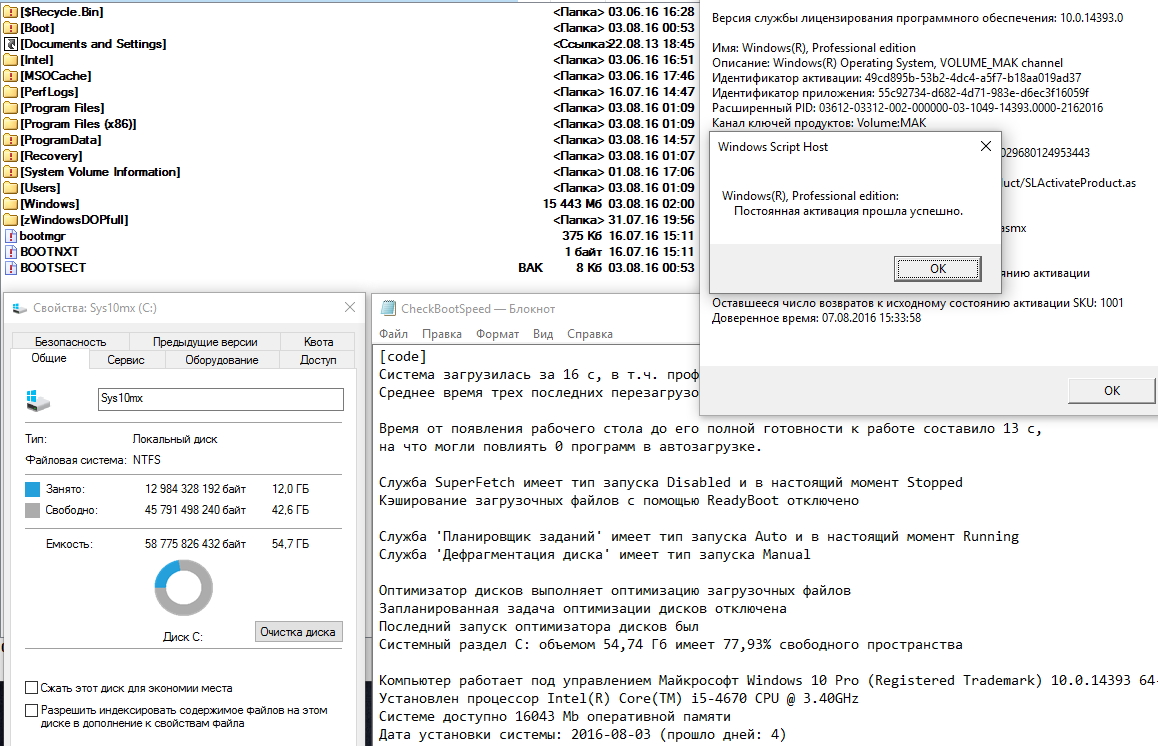Click date 31.07.16 19:56 for zWindowsDOPfull
The width and height of the screenshot is (1158, 746).
(651, 220)
